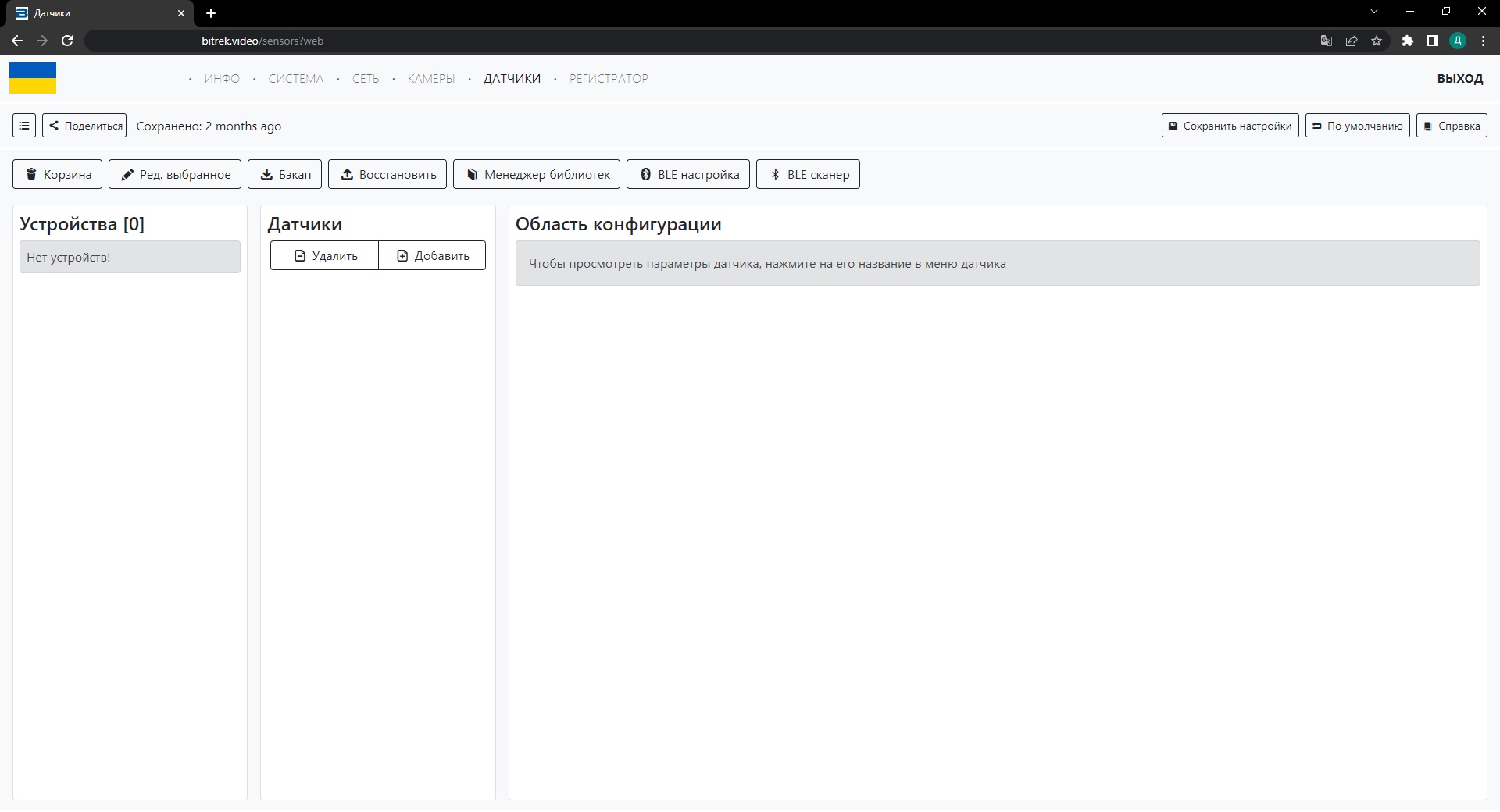Go to the ИНФО tab
This screenshot has width=1500, height=812.
(x=222, y=78)
